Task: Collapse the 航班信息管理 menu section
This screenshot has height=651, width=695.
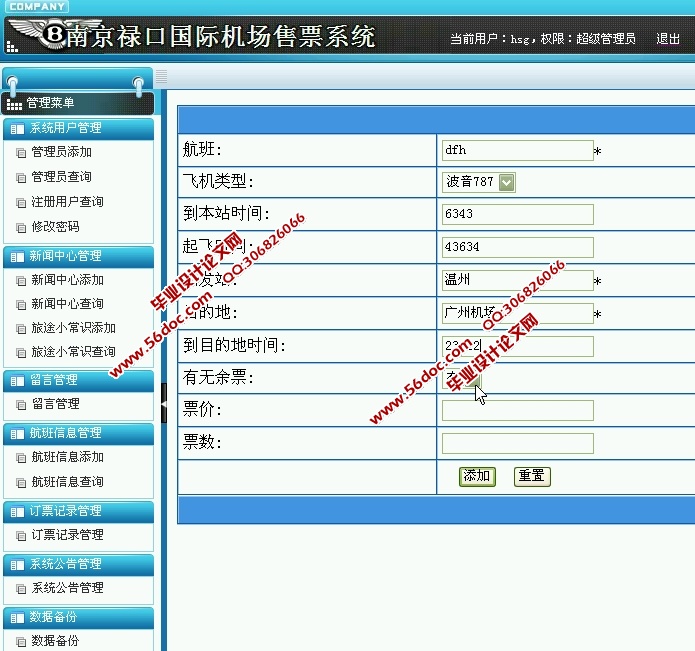Action: click(78, 434)
